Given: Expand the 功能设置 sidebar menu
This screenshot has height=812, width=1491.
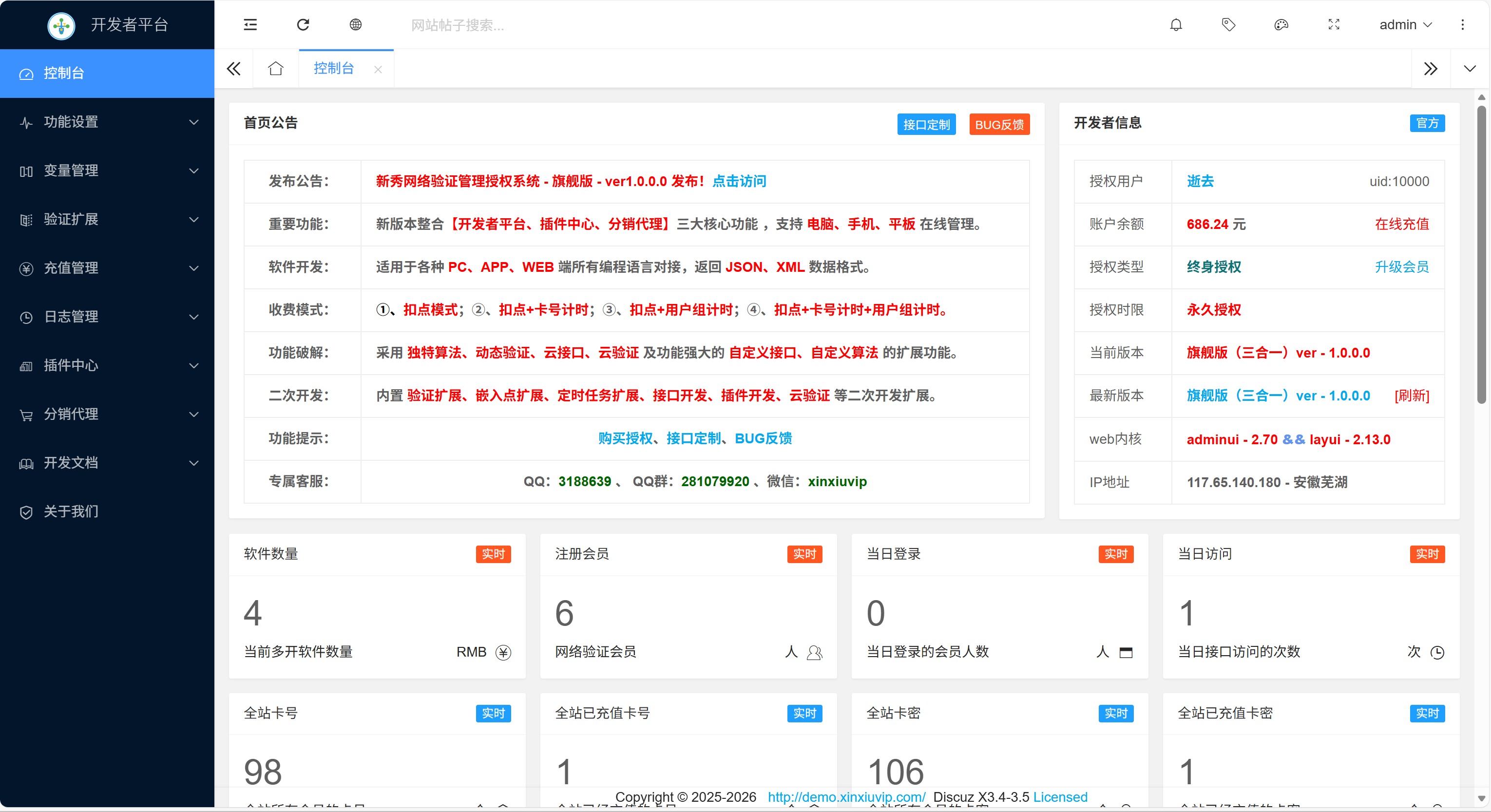Looking at the screenshot, I should click(107, 122).
